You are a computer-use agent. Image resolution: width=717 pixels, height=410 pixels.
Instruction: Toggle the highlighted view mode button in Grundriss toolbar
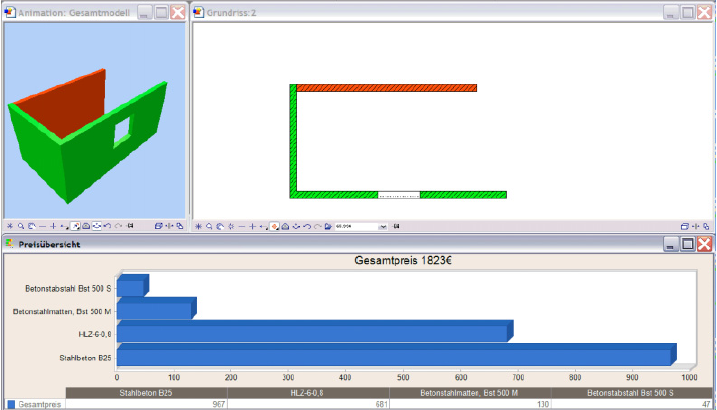pyautogui.click(x=274, y=227)
